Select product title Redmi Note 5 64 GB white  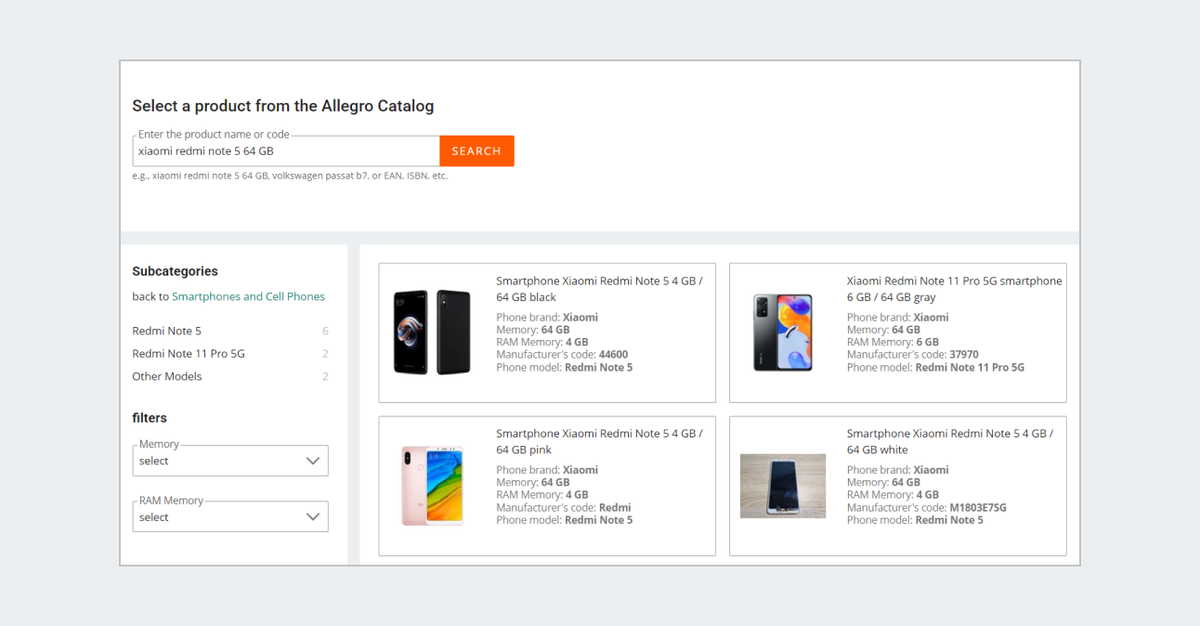point(949,441)
